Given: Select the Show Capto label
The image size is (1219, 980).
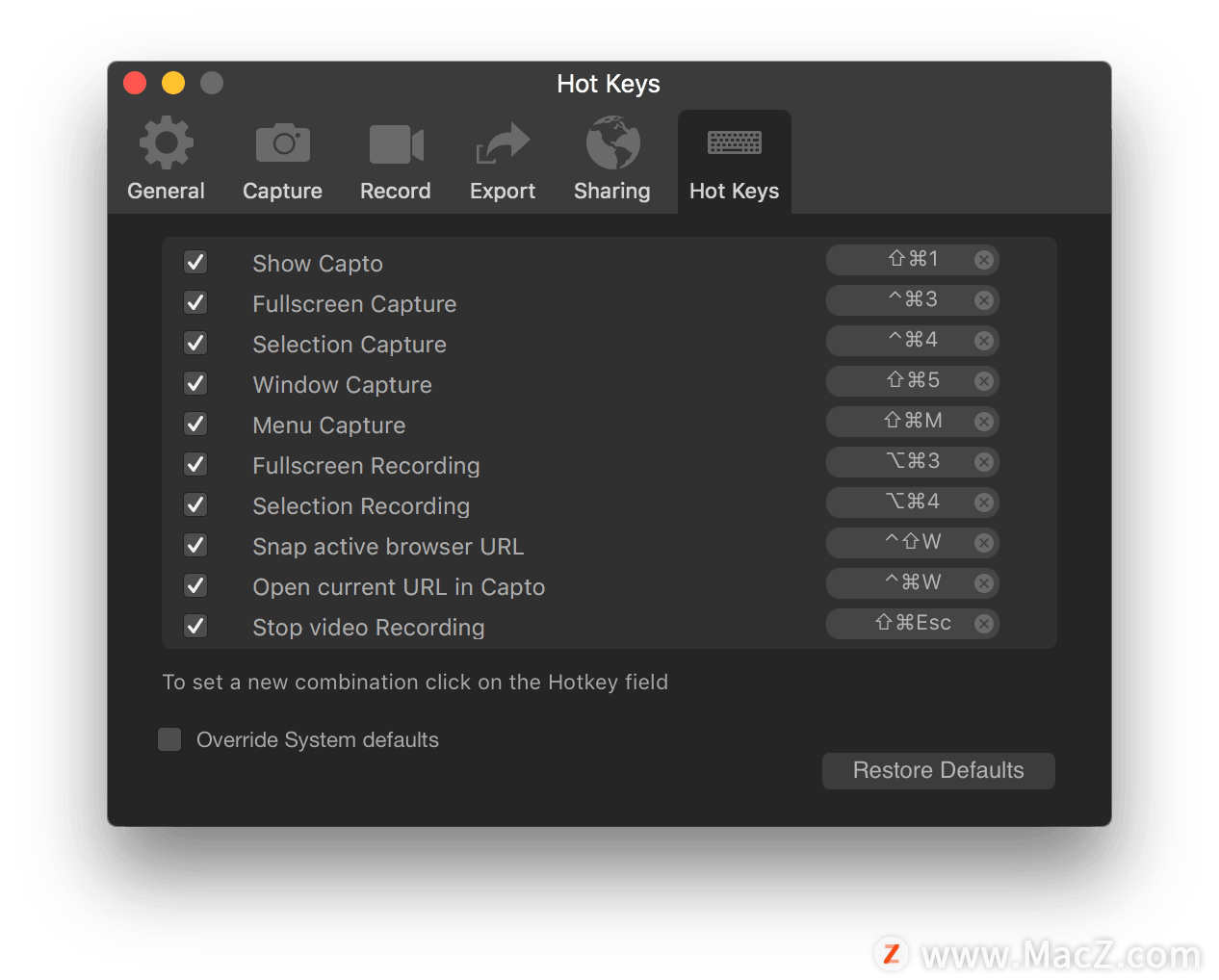Looking at the screenshot, I should point(318,264).
